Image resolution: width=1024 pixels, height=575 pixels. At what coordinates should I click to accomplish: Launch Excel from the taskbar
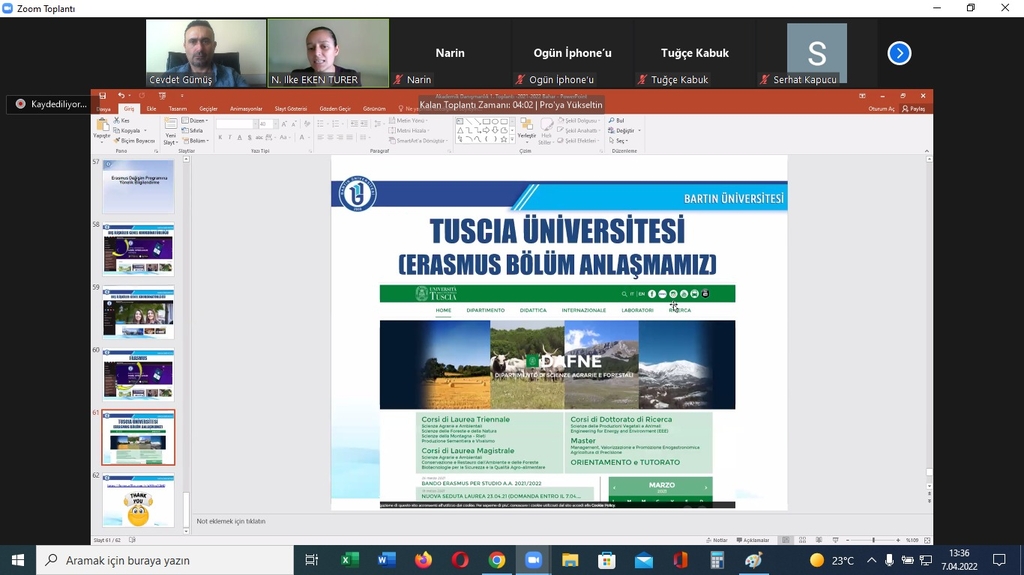tap(348, 560)
